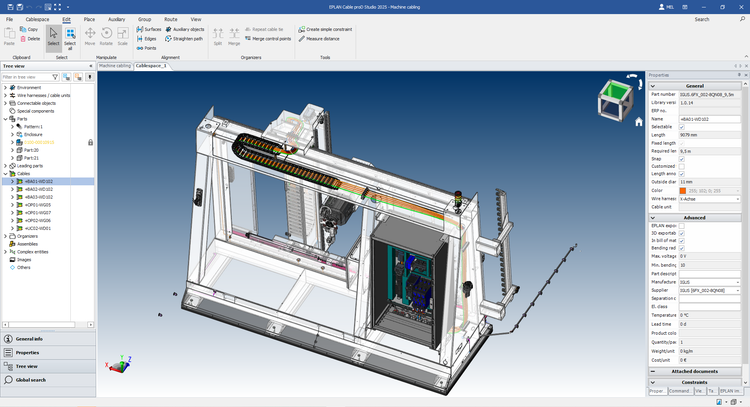
Task: Switch to the Machine cabling tab
Action: click(x=114, y=65)
